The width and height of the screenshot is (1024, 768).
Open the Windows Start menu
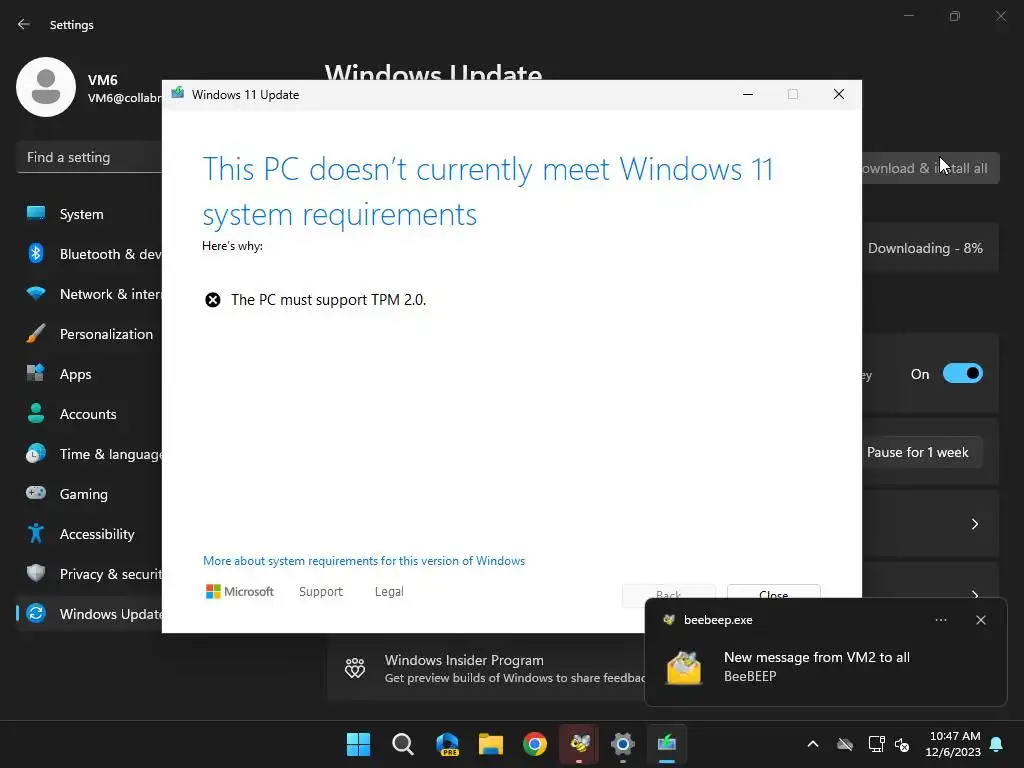click(359, 744)
